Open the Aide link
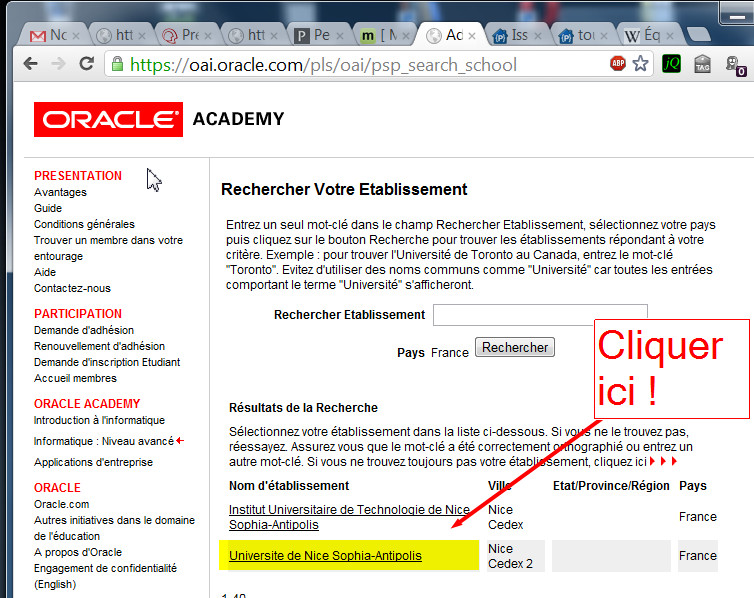Screen dimensions: 754x598 click(x=45, y=272)
